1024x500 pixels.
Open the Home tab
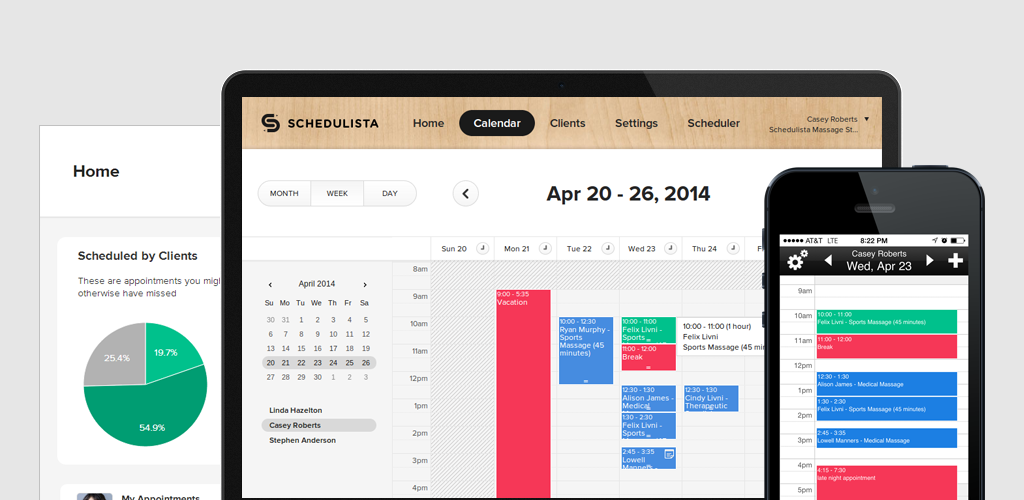tap(428, 123)
